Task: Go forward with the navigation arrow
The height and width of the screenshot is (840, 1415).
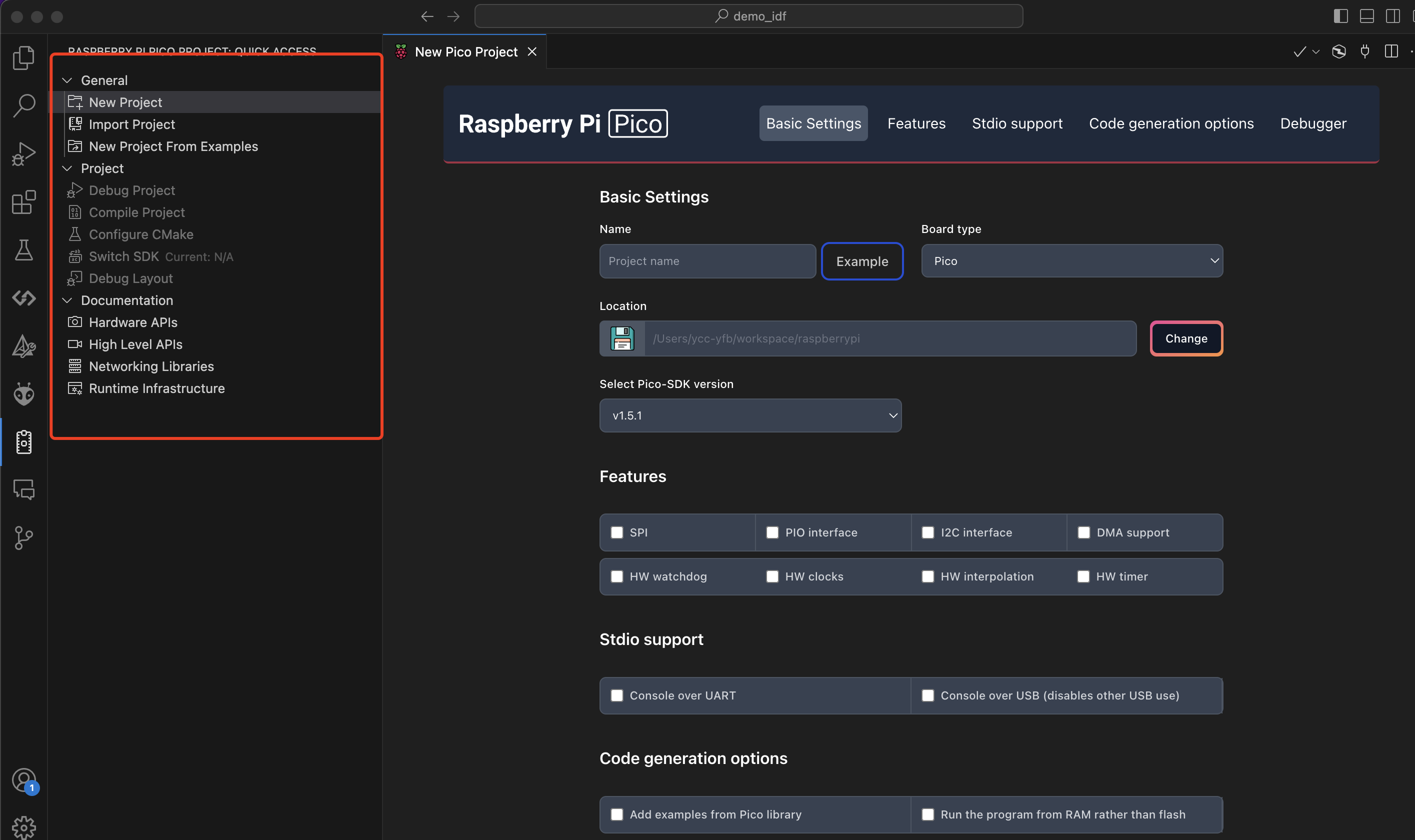Action: coord(453,16)
